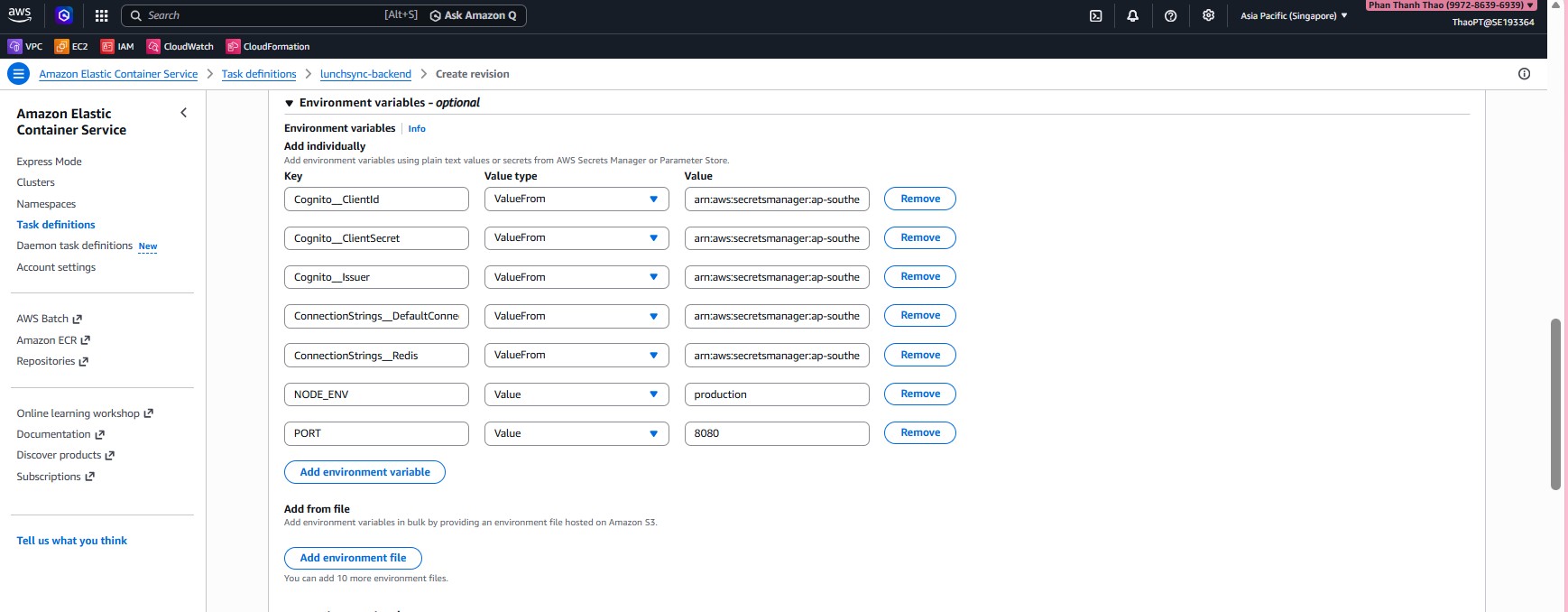1568x612 pixels.
Task: Open the Environment variables Info link
Action: 417,129
